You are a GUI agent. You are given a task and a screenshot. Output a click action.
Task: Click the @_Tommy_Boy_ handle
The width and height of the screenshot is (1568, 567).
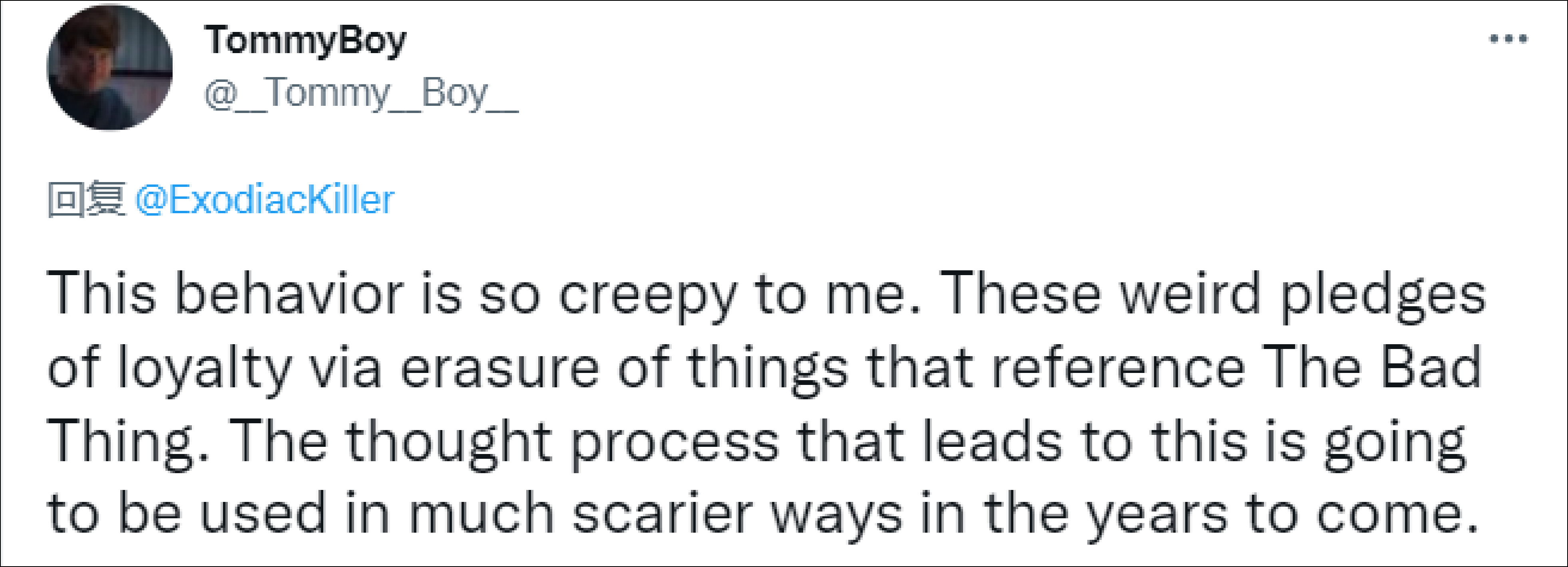point(361,94)
